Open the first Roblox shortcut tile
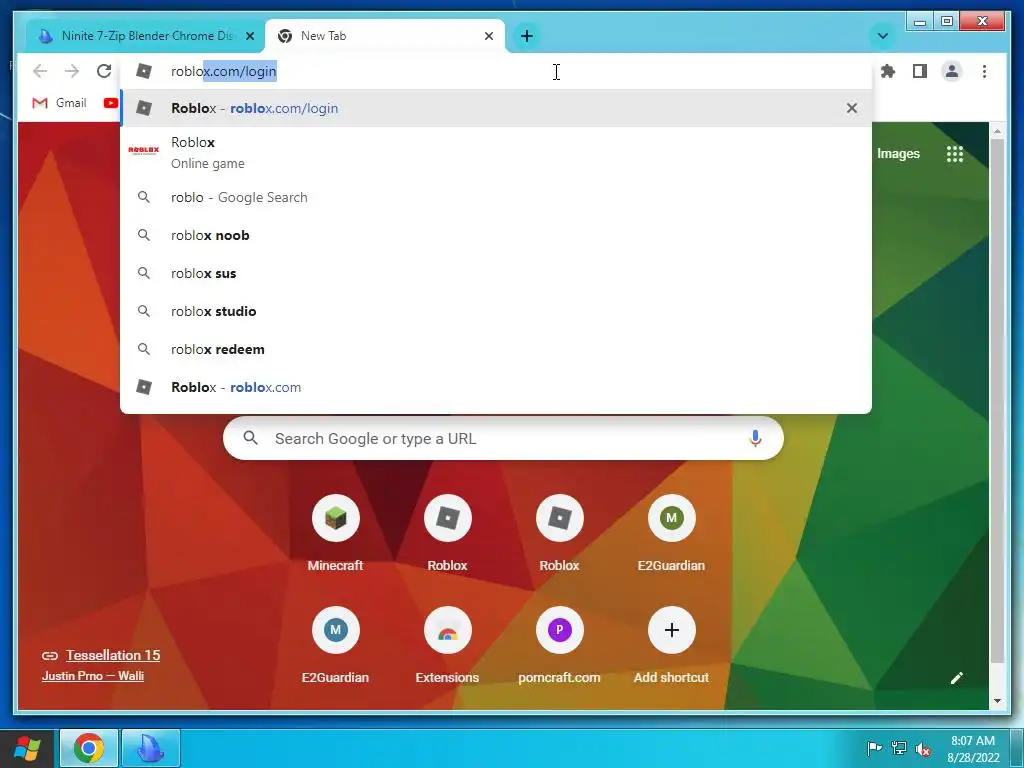Screen dimensions: 1024x768 click(447, 533)
